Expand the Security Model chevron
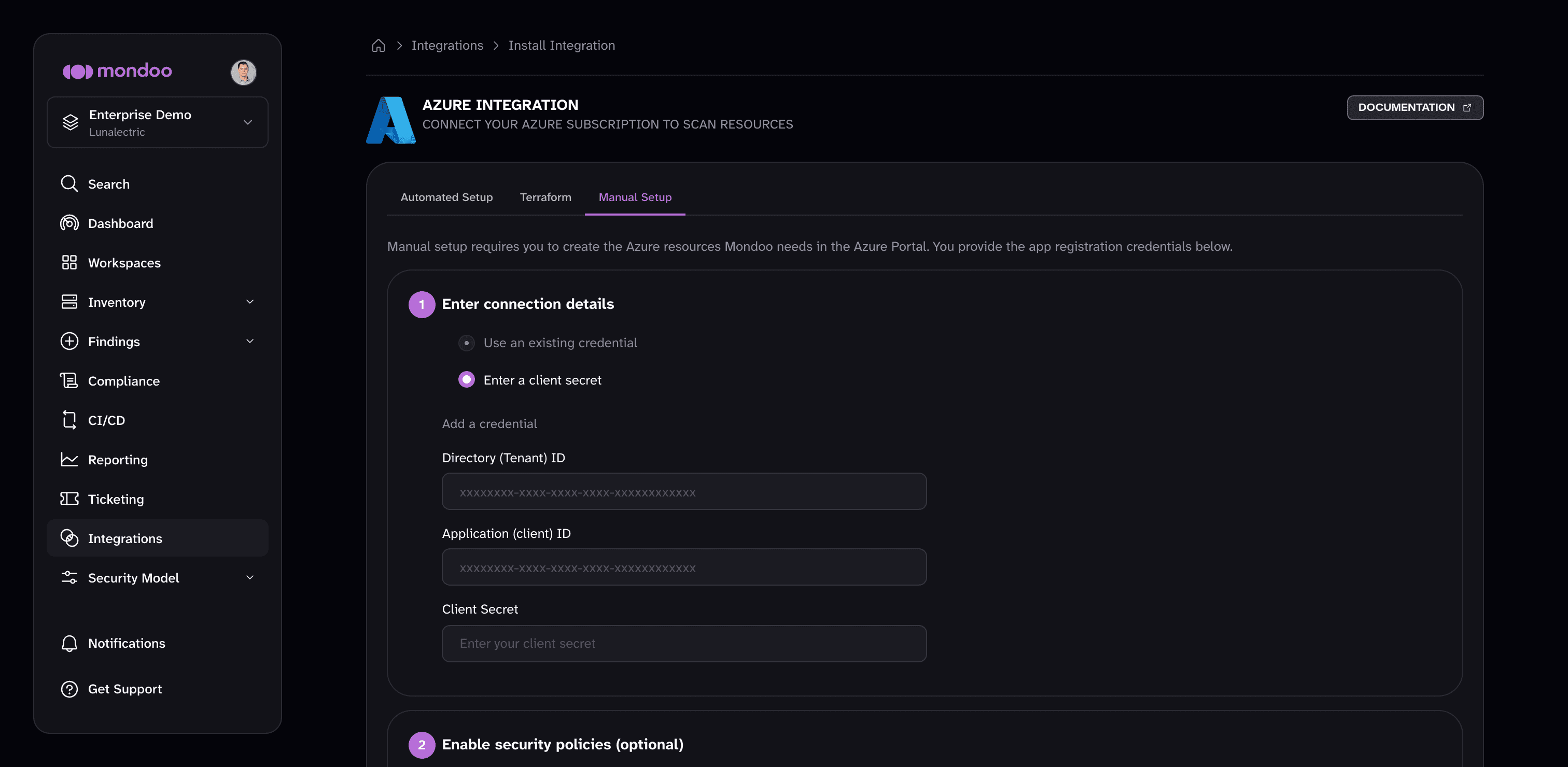This screenshot has width=1568, height=767. tap(249, 577)
